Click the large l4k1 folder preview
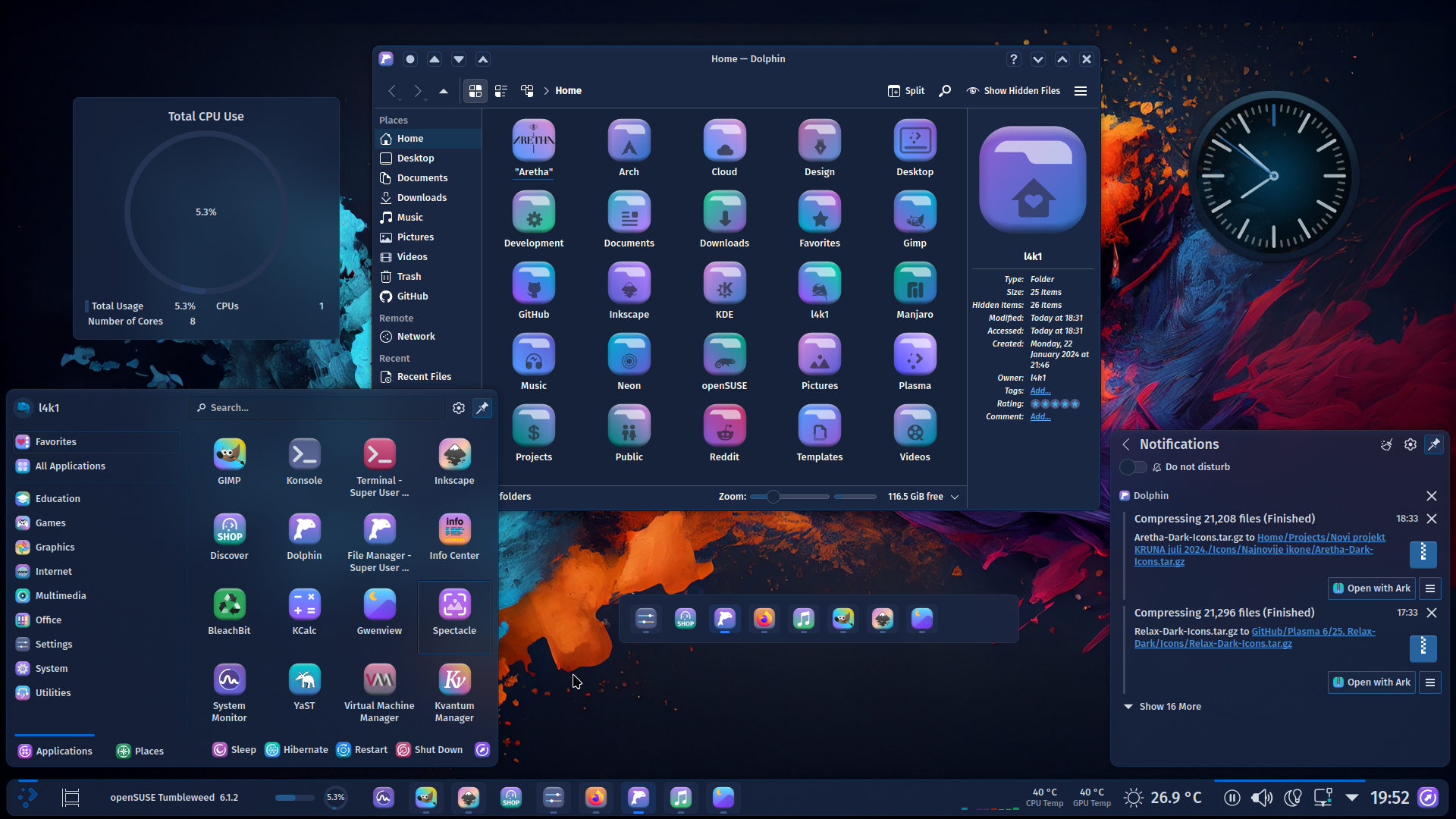This screenshot has height=819, width=1456. pos(1032,180)
